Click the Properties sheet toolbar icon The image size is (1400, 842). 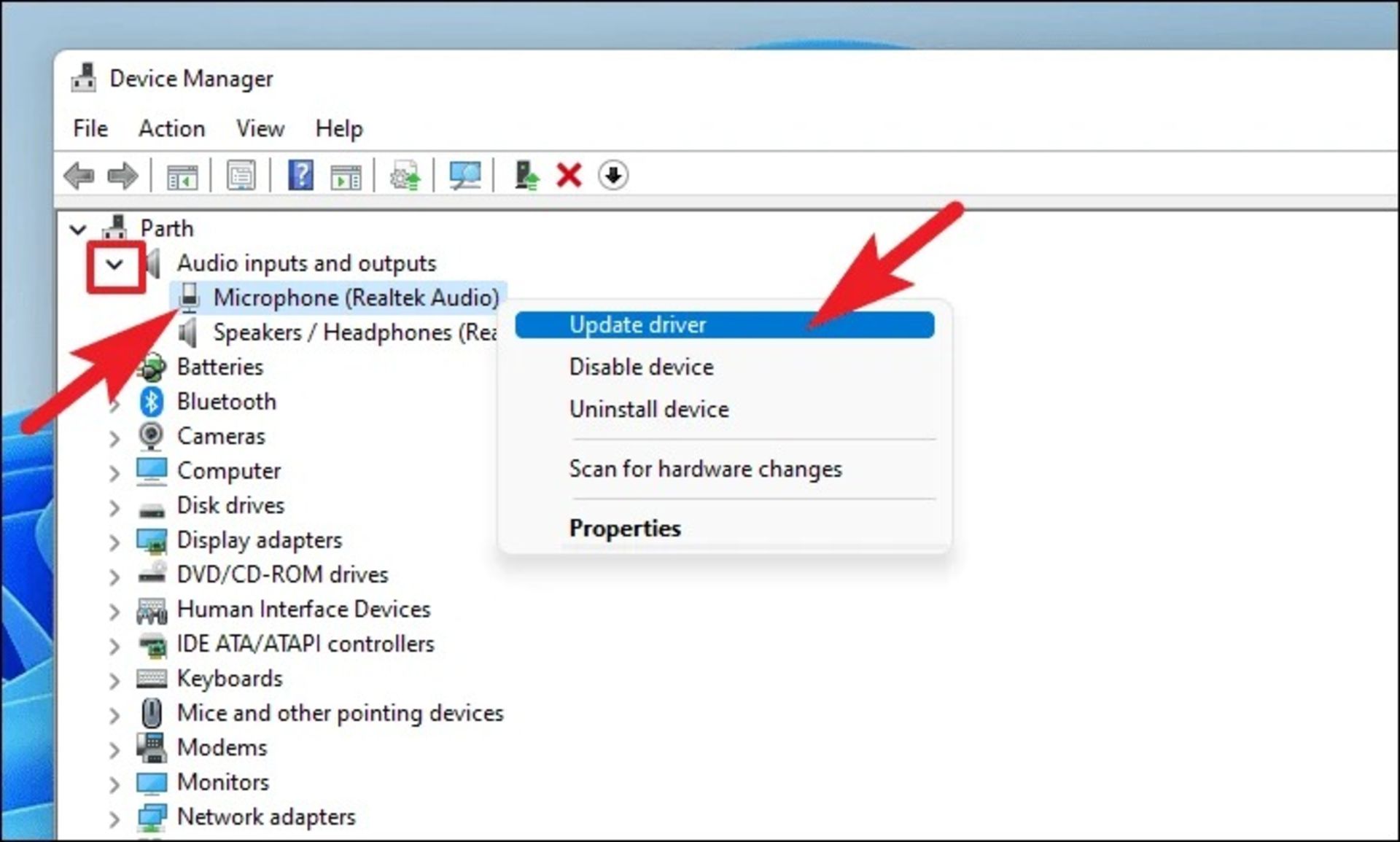tap(241, 176)
